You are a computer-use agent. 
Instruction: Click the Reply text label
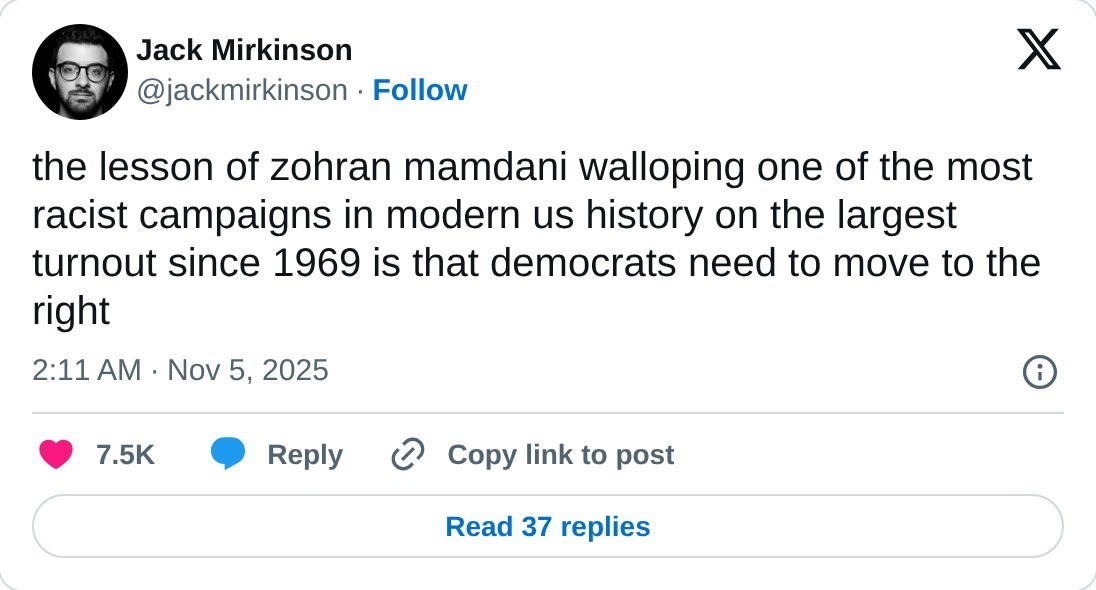(305, 455)
